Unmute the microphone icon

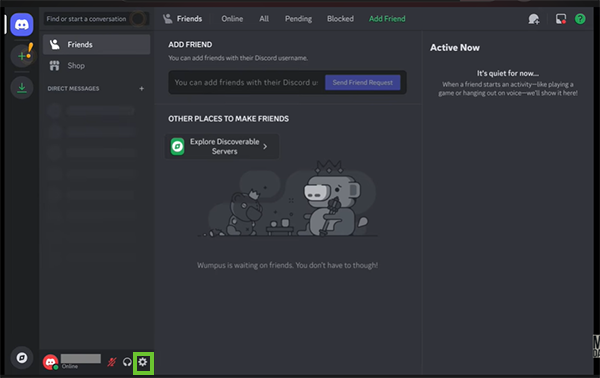point(112,362)
